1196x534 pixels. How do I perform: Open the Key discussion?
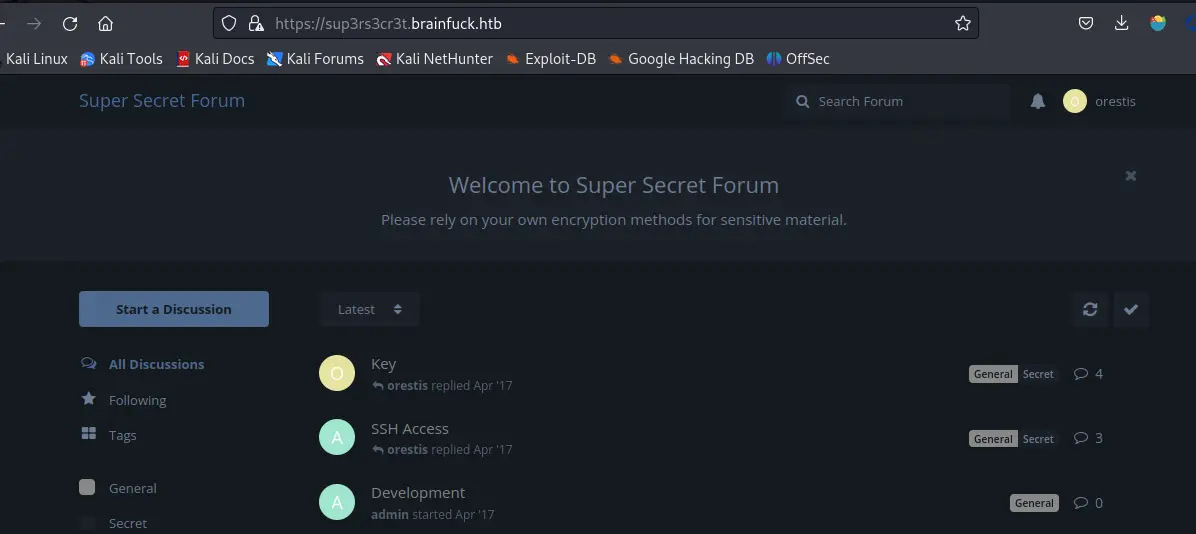pos(384,364)
